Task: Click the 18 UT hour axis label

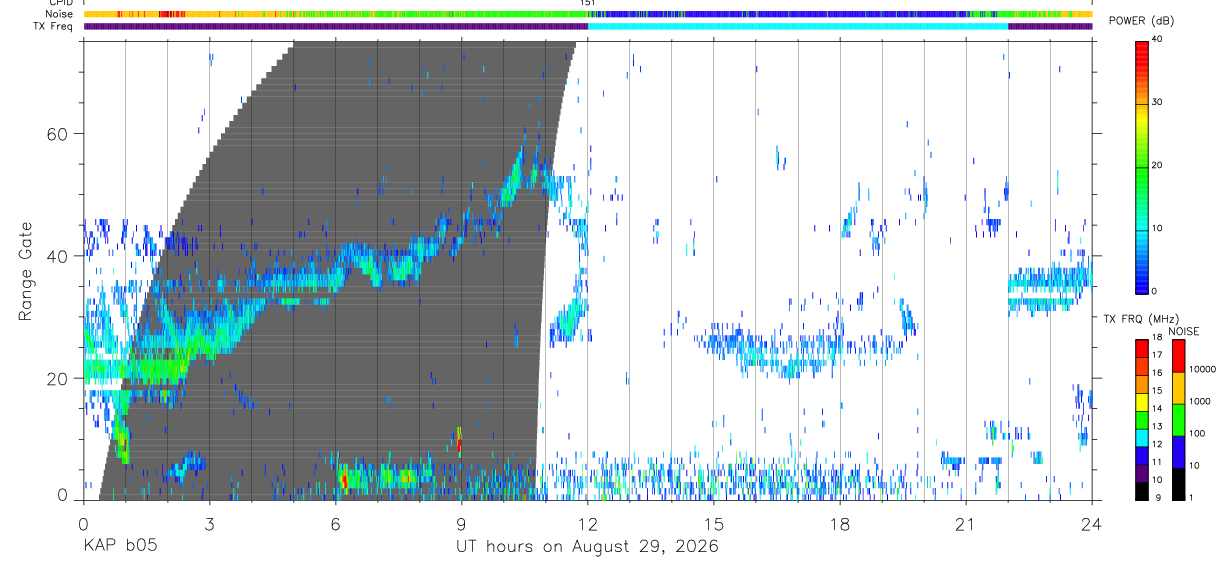Action: (x=840, y=524)
